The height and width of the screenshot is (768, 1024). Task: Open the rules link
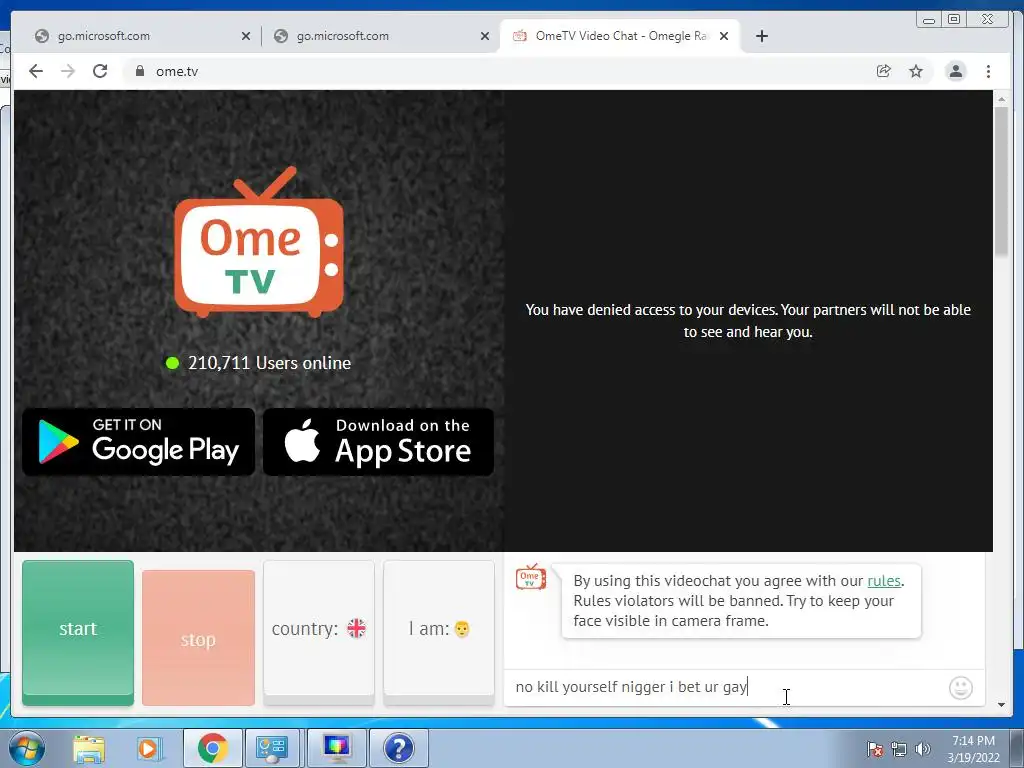pyautogui.click(x=884, y=581)
